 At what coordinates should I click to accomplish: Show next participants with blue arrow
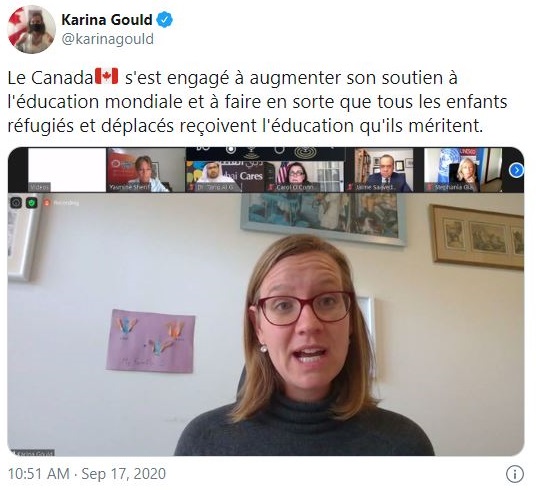516,170
